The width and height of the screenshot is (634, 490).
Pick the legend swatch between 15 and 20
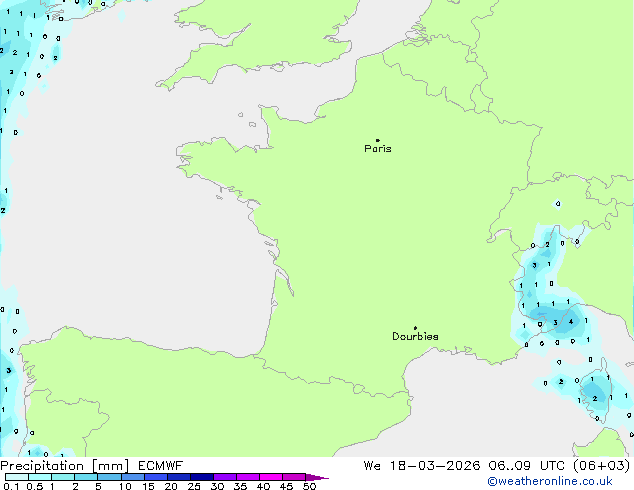point(156,477)
